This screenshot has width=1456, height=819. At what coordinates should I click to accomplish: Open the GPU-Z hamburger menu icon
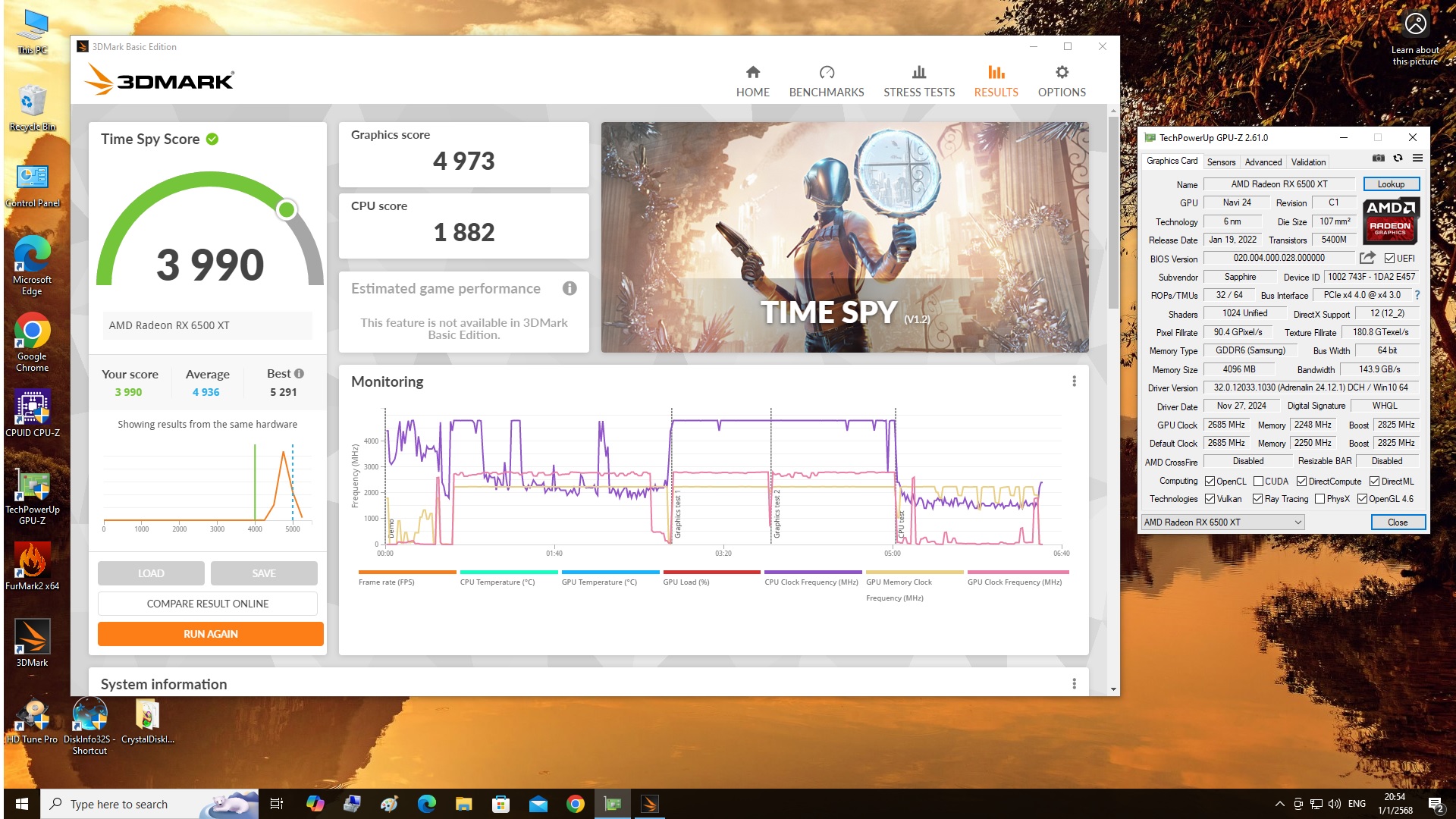click(1417, 158)
